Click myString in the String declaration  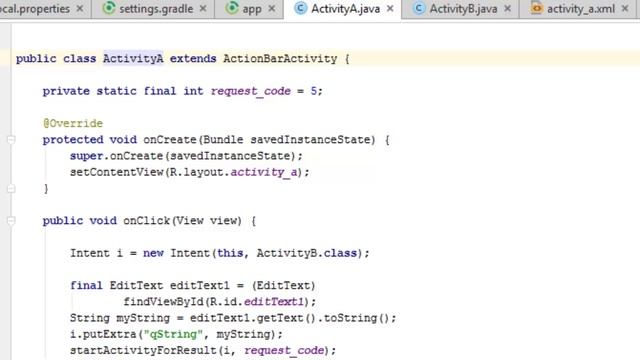(x=143, y=318)
